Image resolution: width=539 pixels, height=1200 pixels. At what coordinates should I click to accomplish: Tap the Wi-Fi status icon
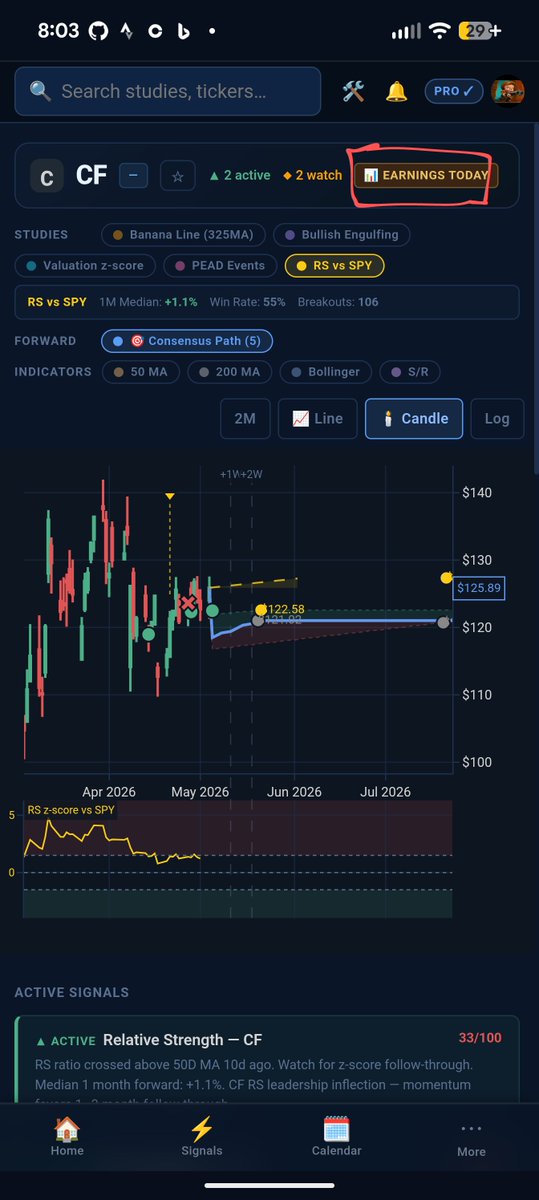pos(439,31)
